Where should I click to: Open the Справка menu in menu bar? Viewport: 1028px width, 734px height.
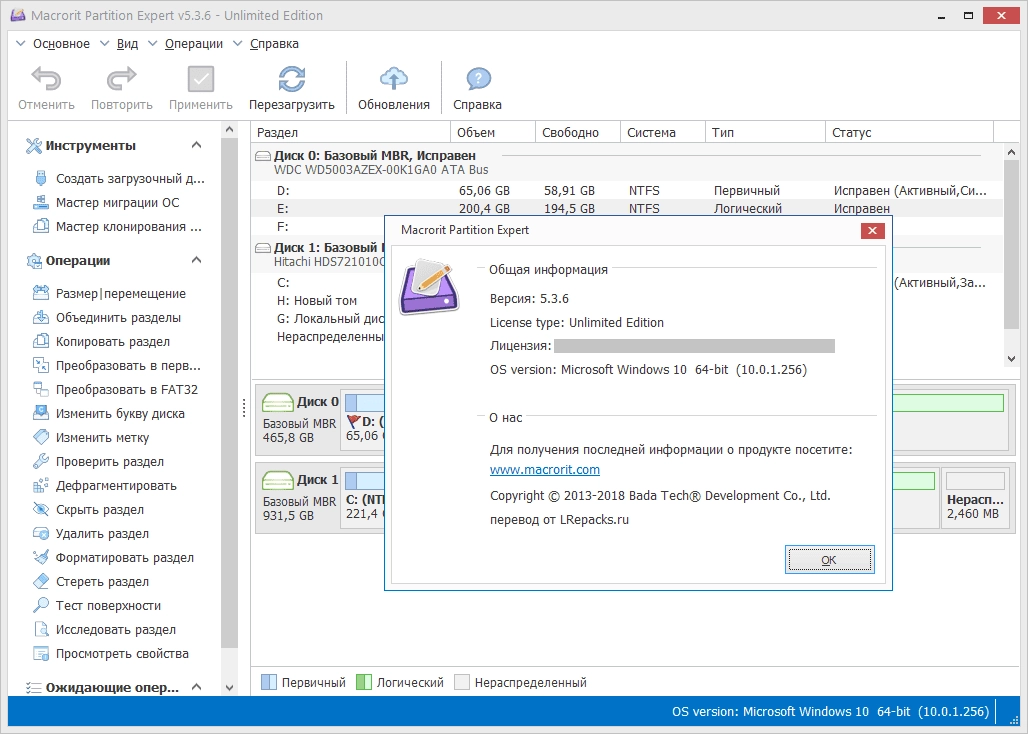click(274, 44)
